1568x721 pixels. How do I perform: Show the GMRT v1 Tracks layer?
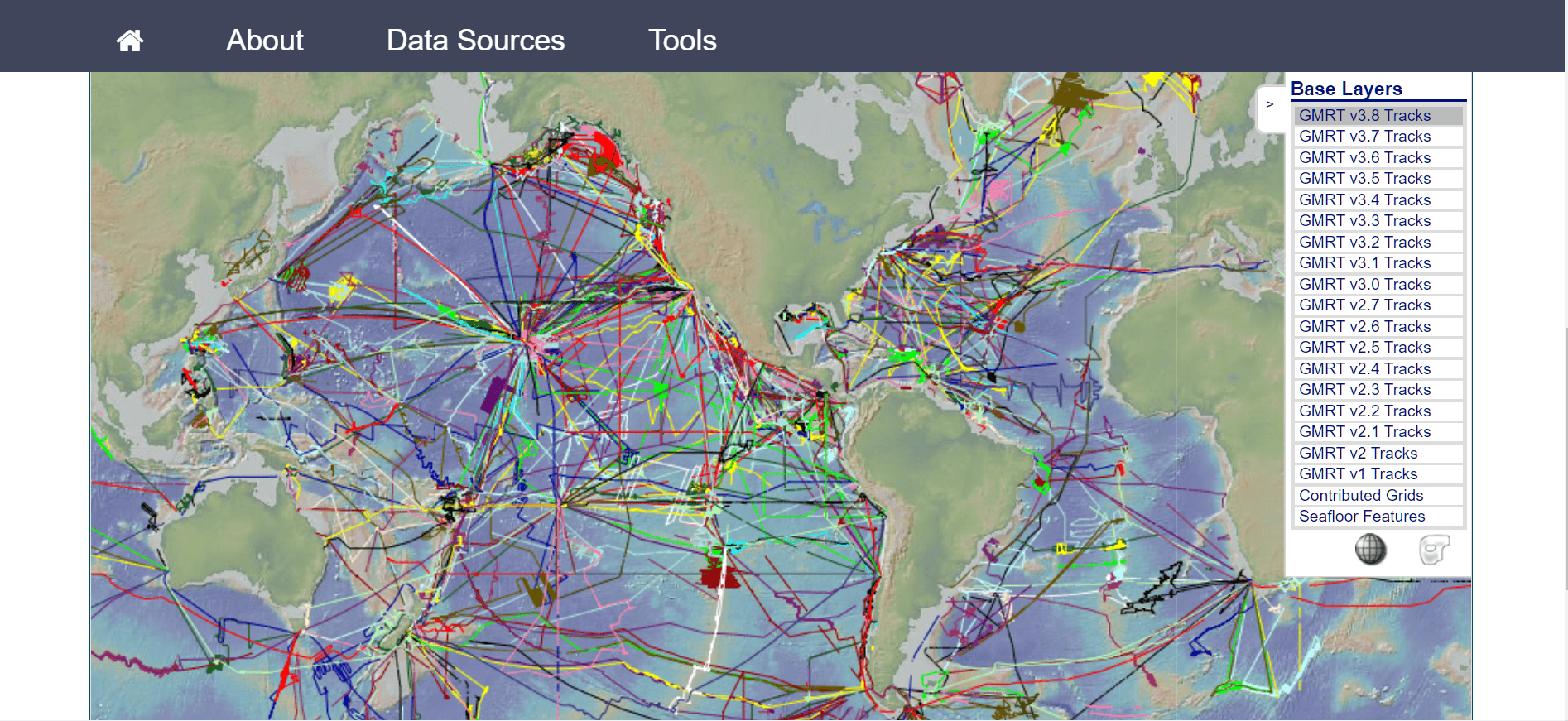pyautogui.click(x=1358, y=474)
